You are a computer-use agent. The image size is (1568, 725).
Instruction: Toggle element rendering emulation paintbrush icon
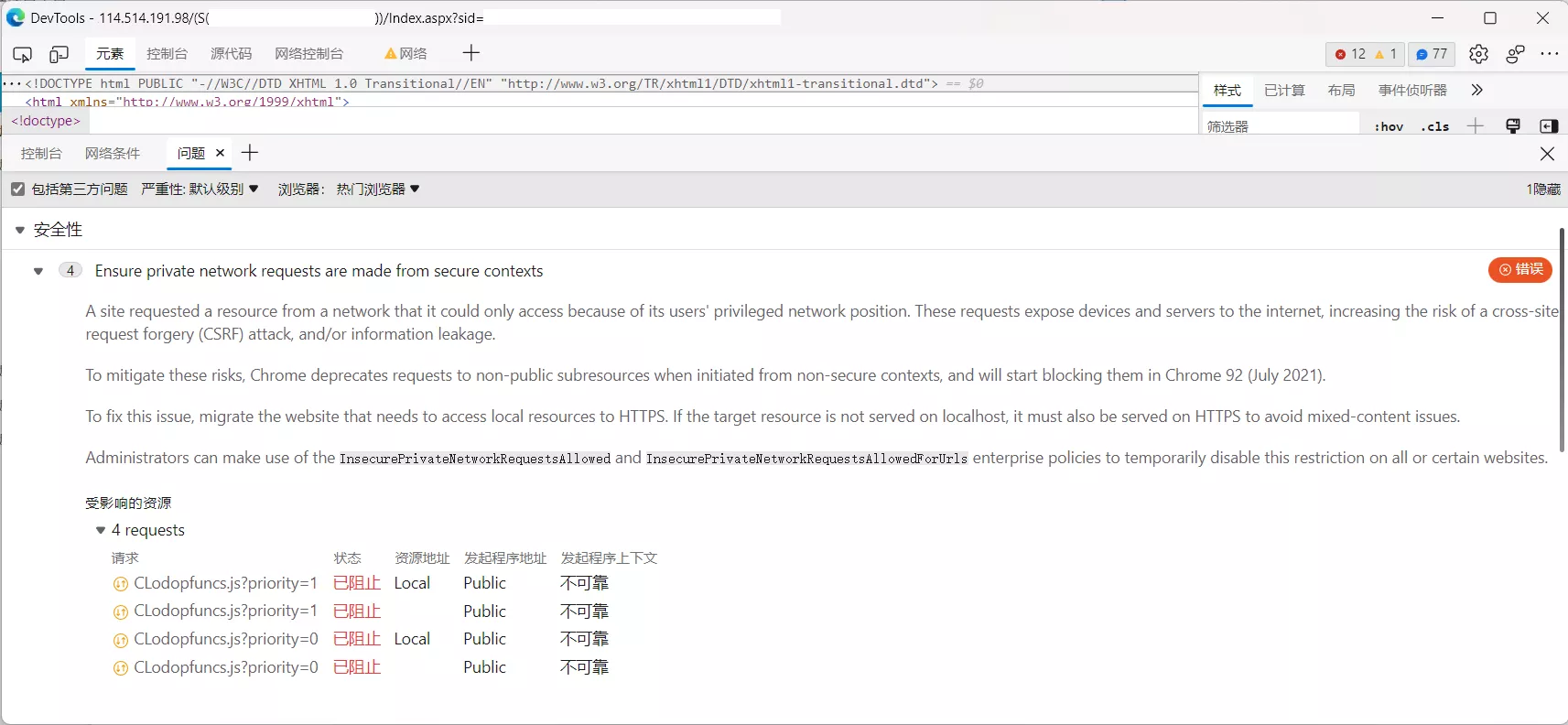tap(1512, 125)
